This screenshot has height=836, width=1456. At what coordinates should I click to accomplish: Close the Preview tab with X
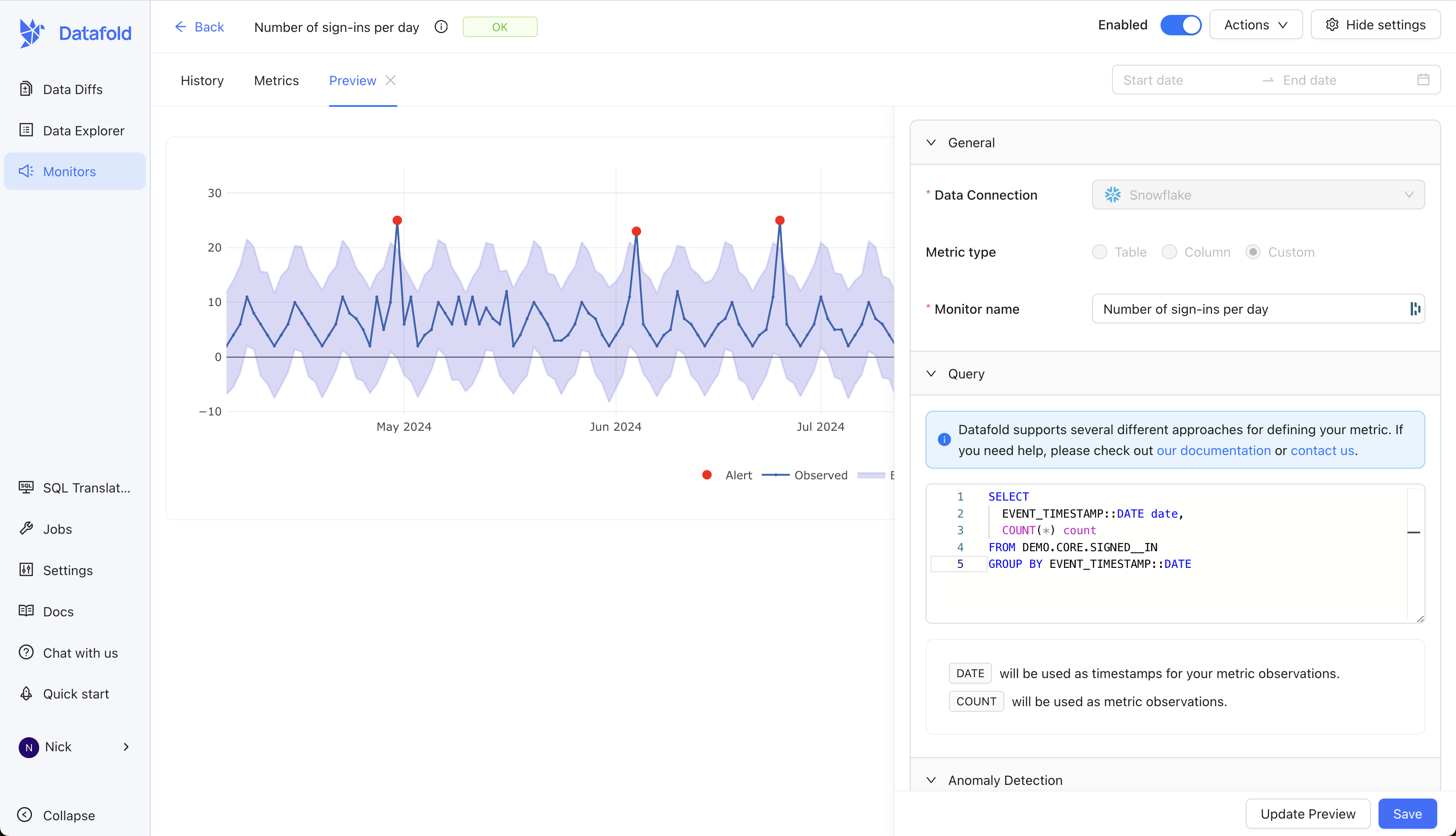pyautogui.click(x=390, y=80)
